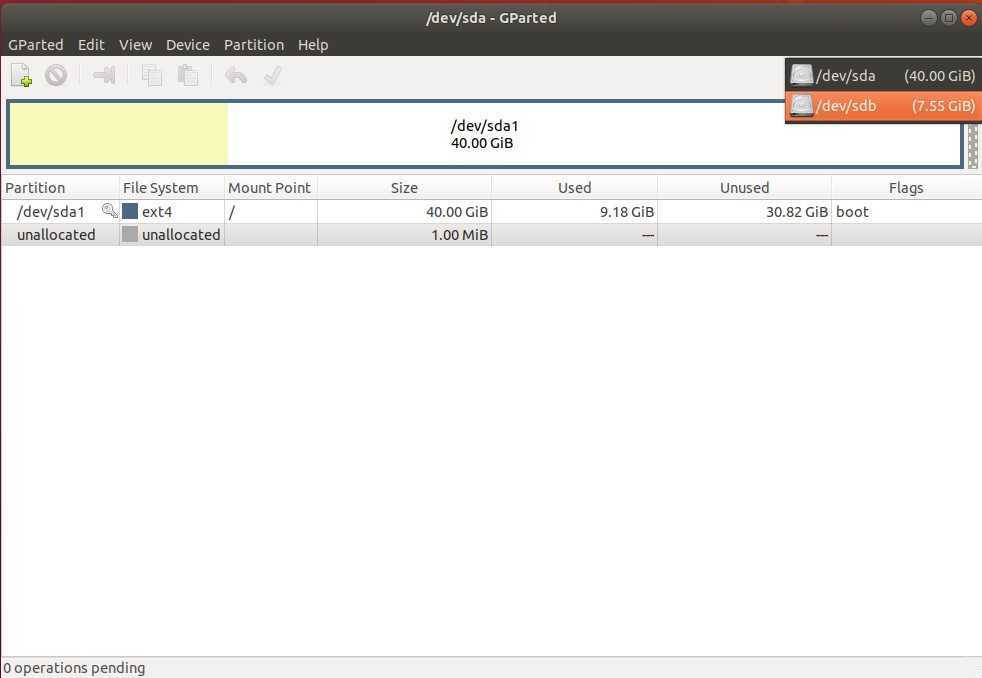This screenshot has width=982, height=678.
Task: Click the Undo last operation icon
Action: click(236, 76)
